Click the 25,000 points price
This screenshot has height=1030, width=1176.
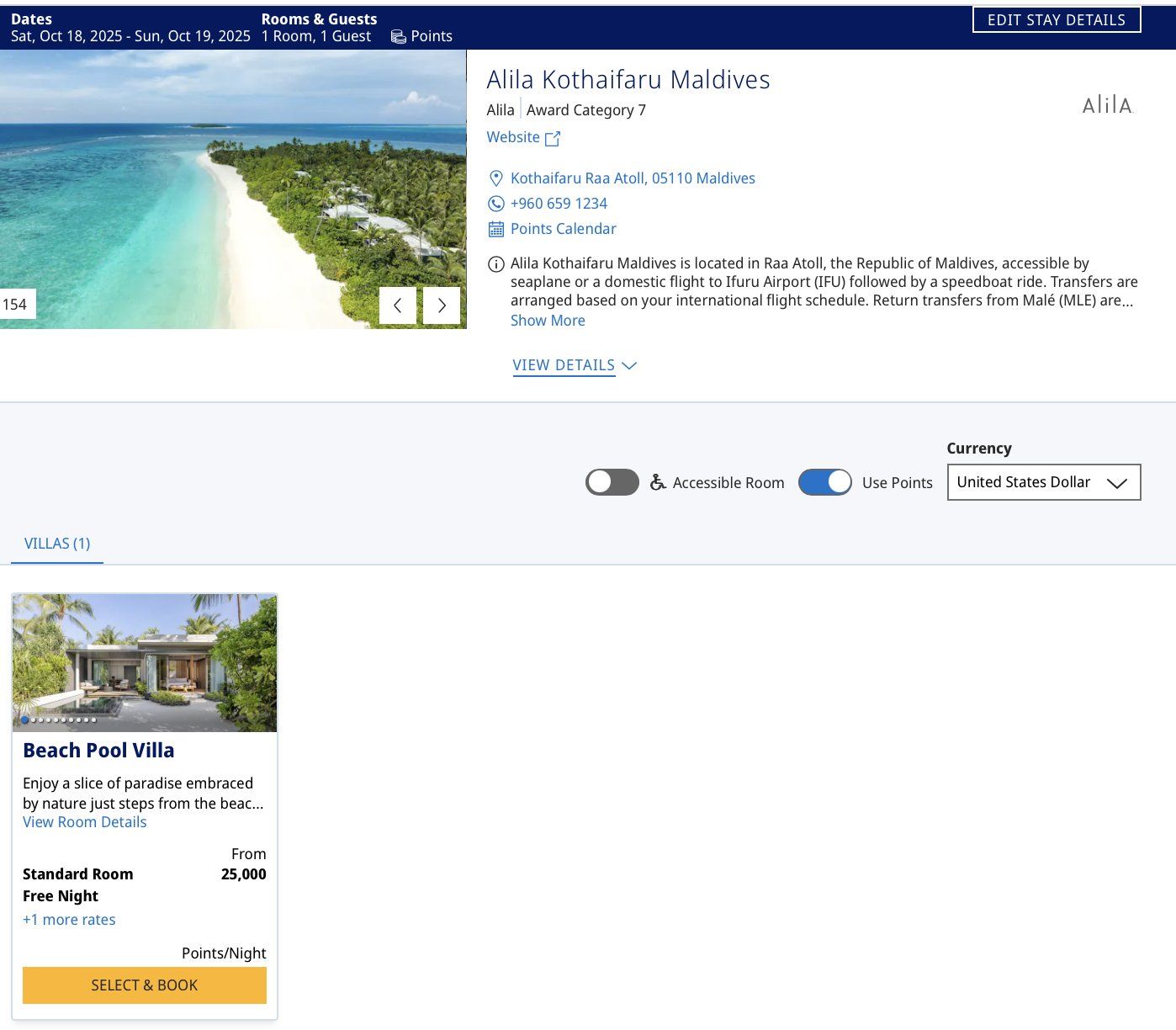point(244,874)
